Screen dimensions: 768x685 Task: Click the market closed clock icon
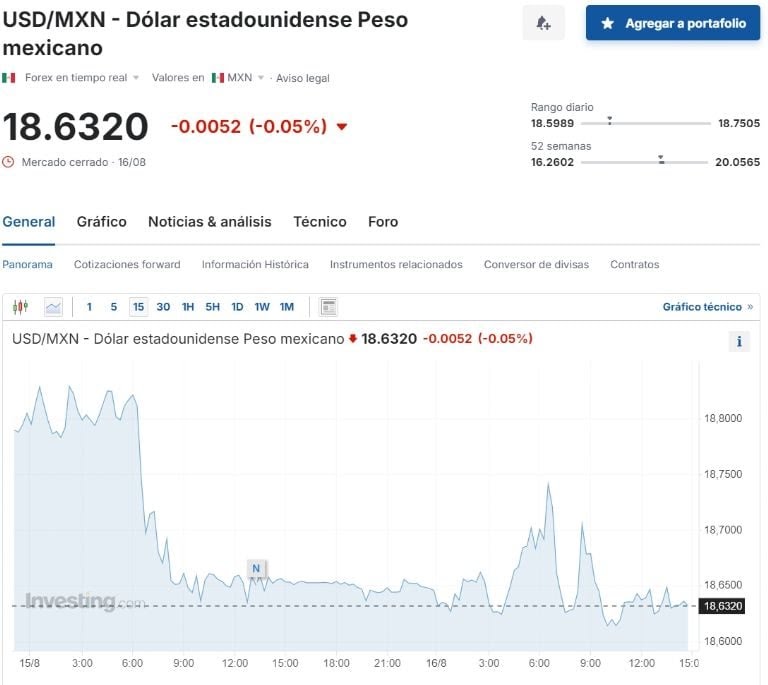pyautogui.click(x=9, y=162)
